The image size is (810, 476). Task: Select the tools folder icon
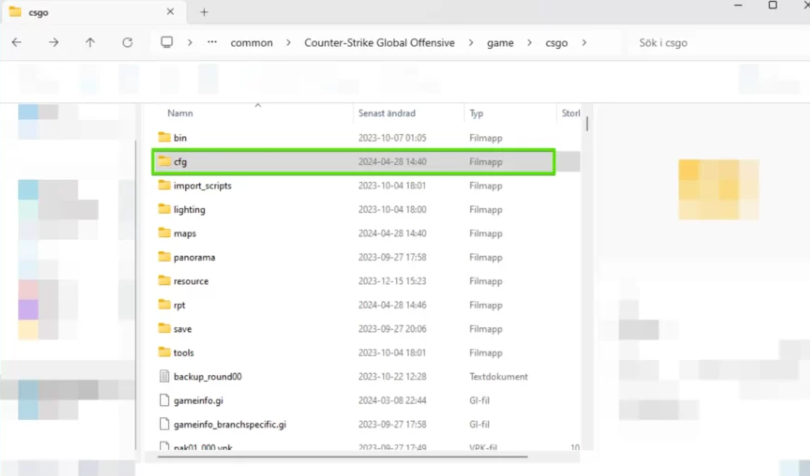click(164, 351)
